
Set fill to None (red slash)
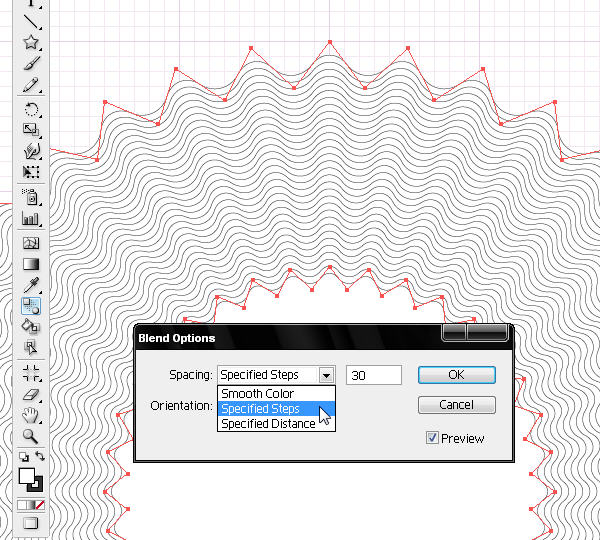pos(40,505)
